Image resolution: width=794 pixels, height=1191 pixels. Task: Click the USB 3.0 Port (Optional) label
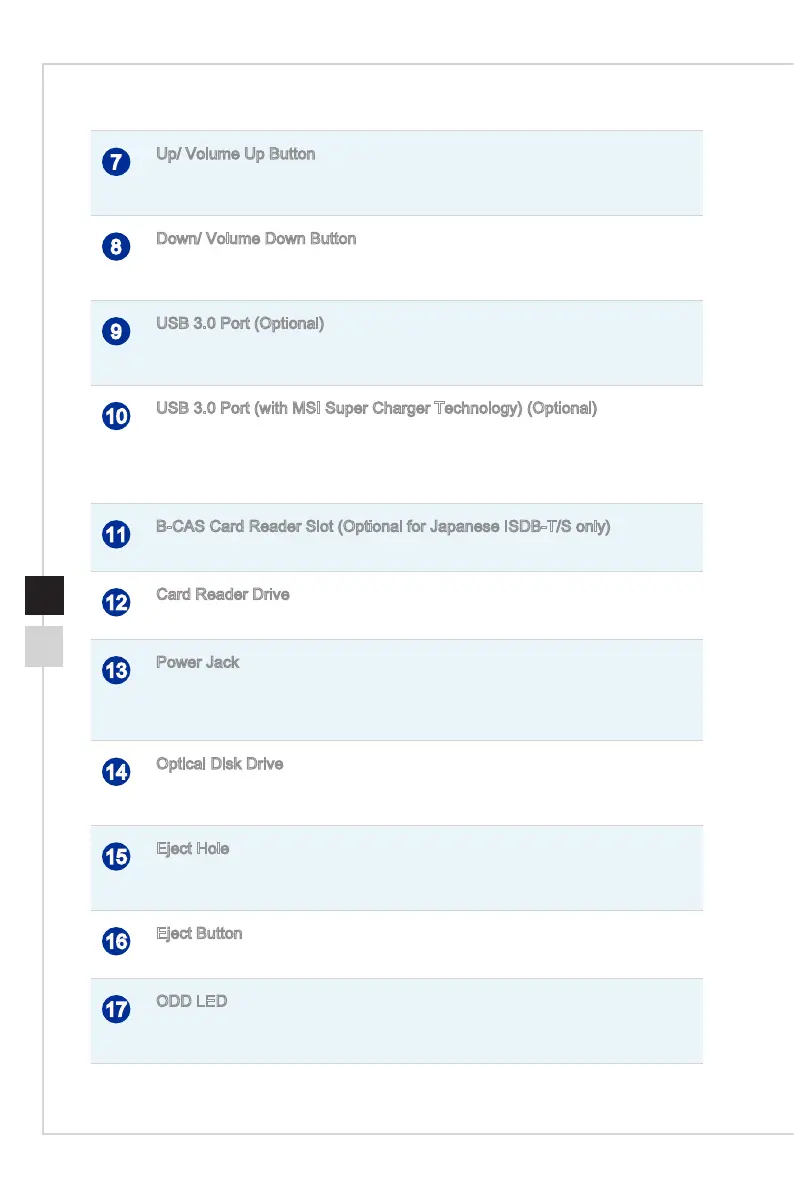240,324
